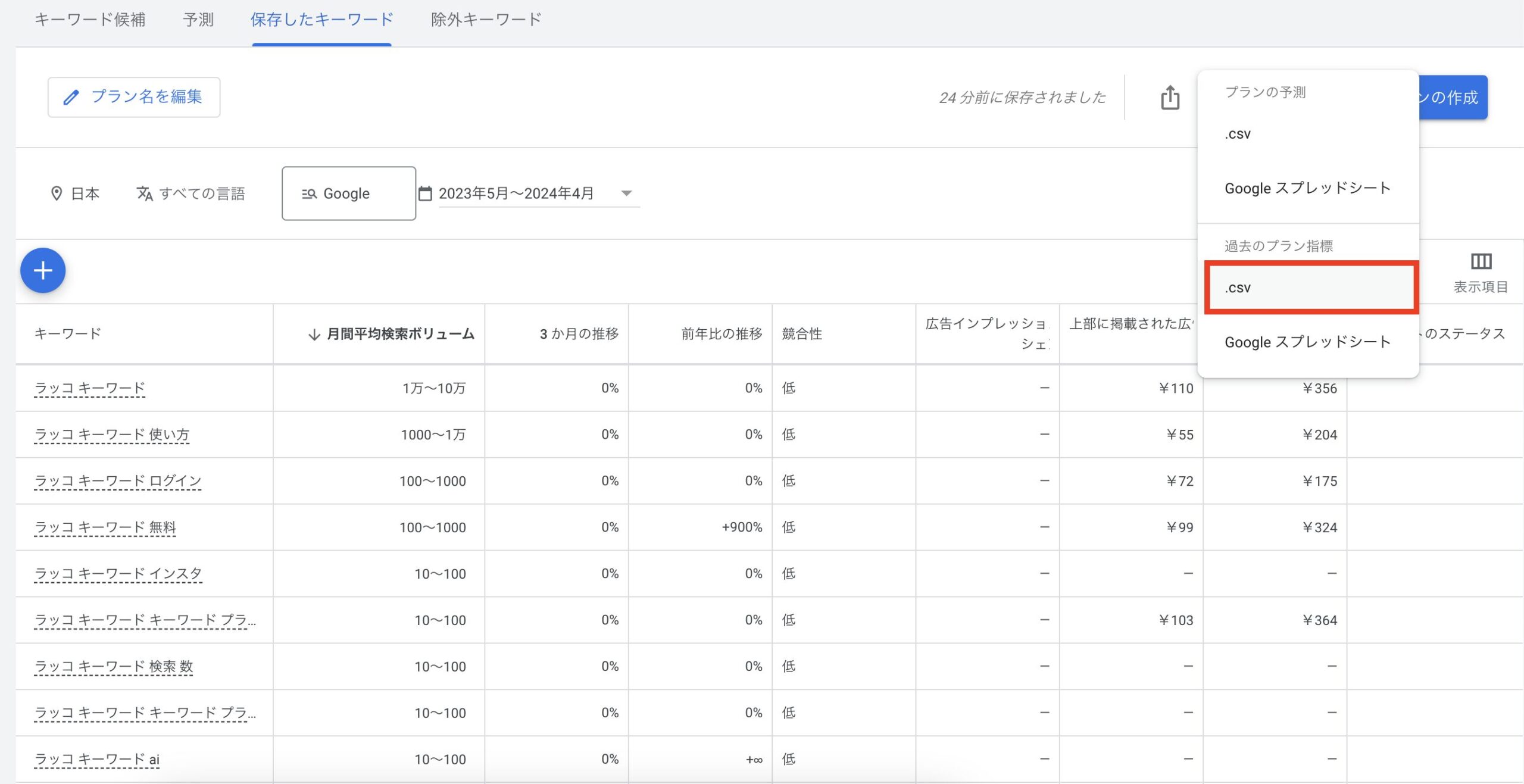Click the blue campaign 作成 button
Viewport: 1524px width, 784px height.
click(x=1453, y=97)
